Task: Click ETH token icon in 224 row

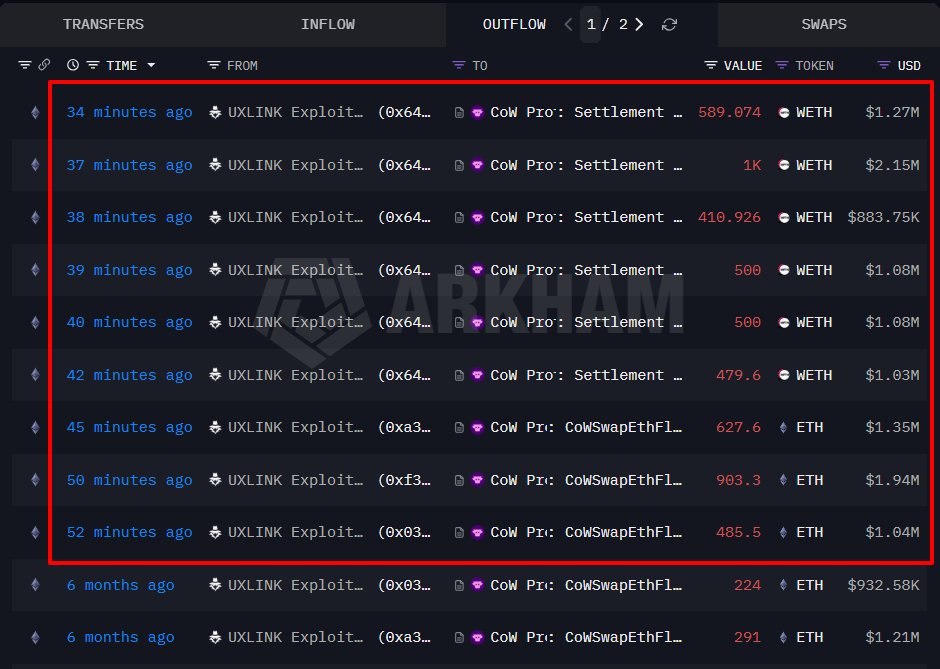Action: [x=784, y=585]
